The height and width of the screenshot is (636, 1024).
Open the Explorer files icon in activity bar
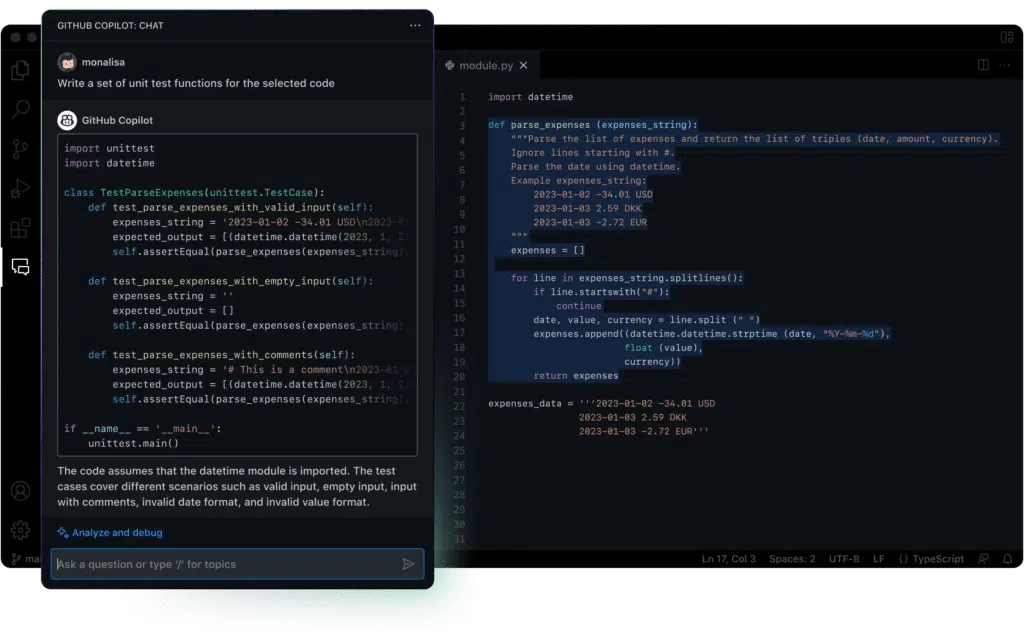[20, 70]
